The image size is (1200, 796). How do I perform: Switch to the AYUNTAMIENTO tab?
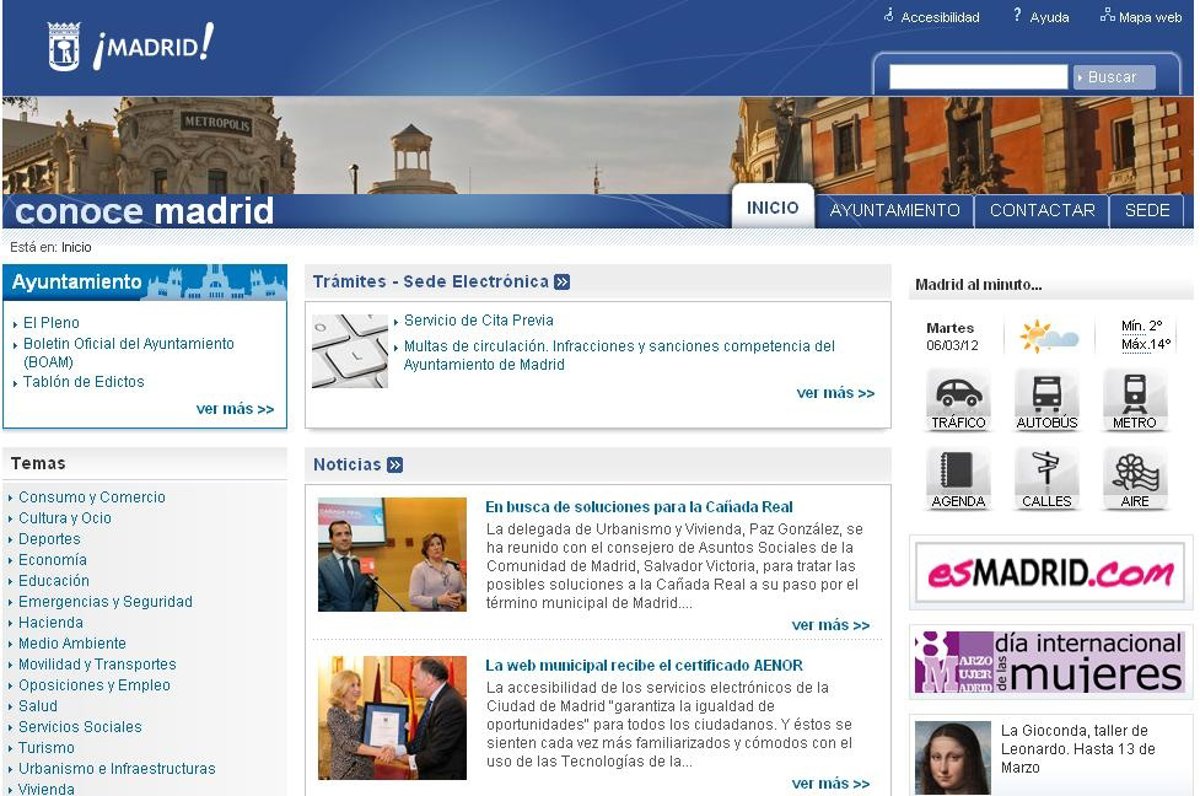[894, 210]
